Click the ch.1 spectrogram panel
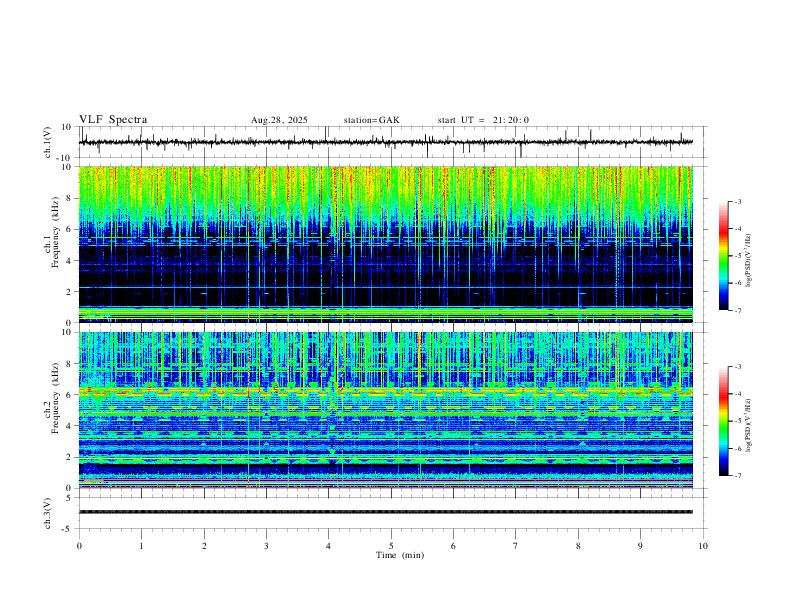Screen dimensions: 792x612 [x=386, y=244]
